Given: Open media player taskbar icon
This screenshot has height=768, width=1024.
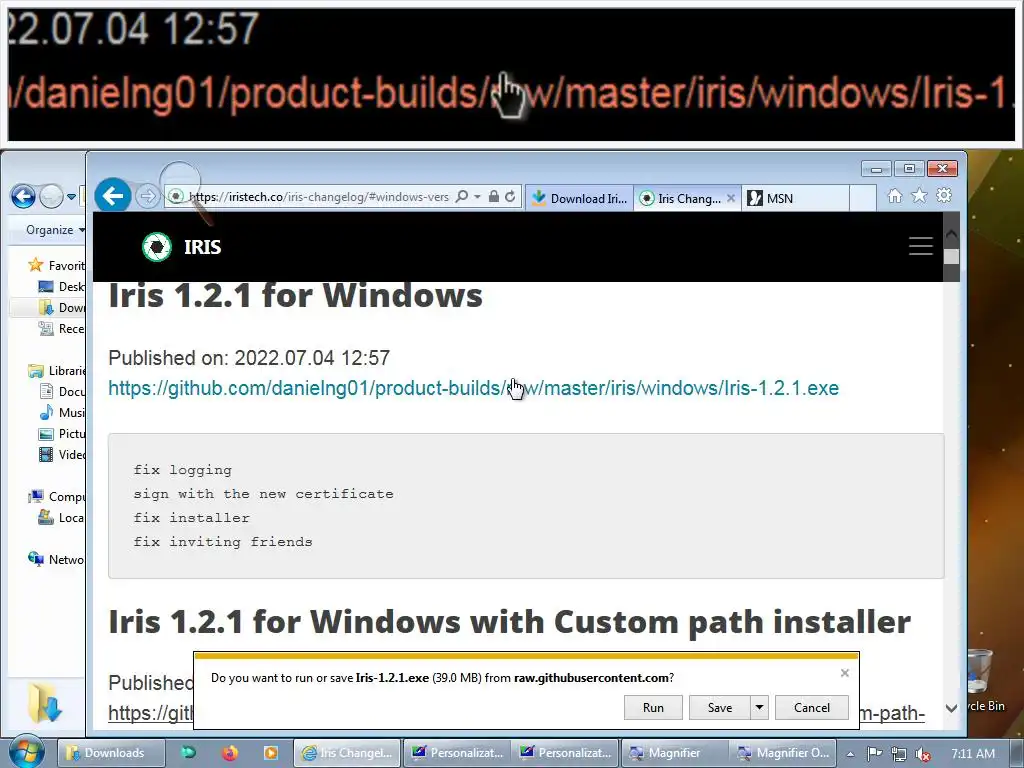Looking at the screenshot, I should (x=270, y=753).
